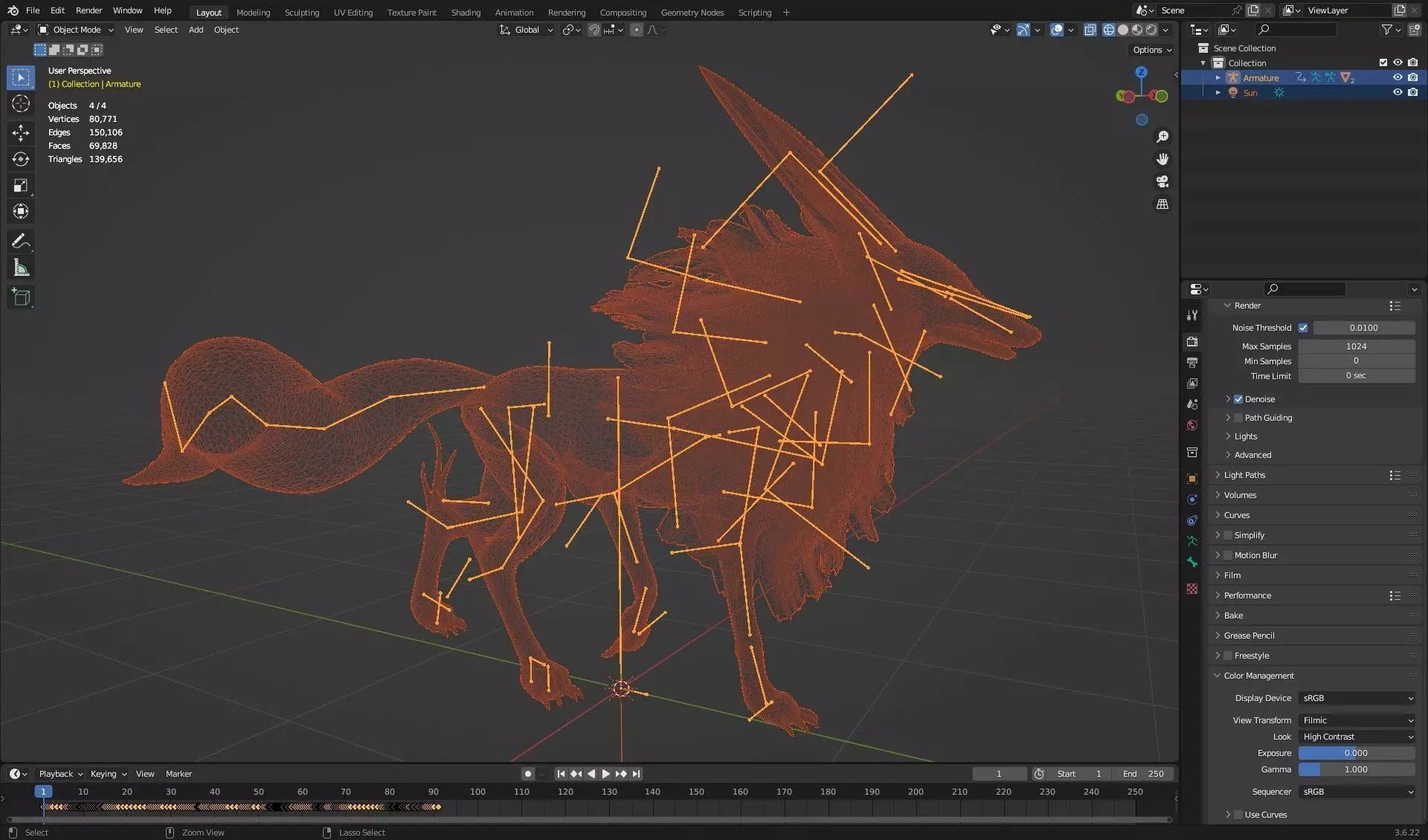
Task: Open the View Transform Filmic dropdown
Action: [x=1357, y=720]
